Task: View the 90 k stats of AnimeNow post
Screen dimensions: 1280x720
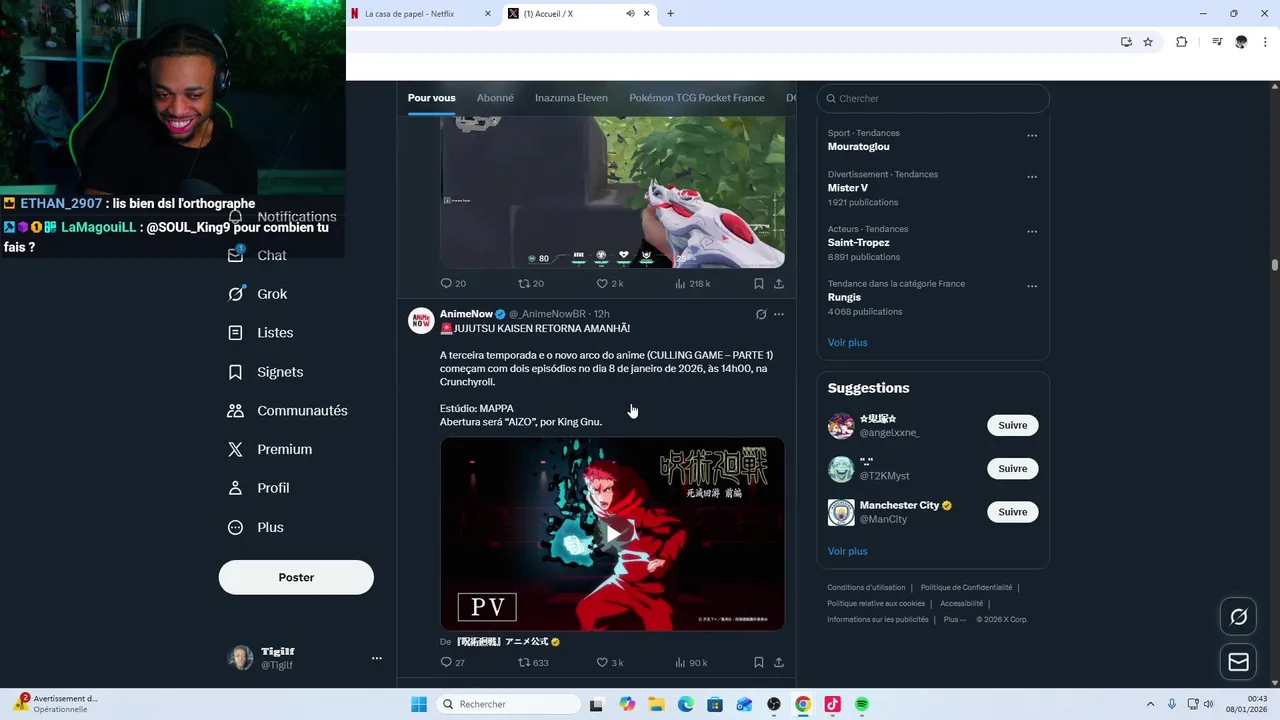Action: [x=691, y=662]
